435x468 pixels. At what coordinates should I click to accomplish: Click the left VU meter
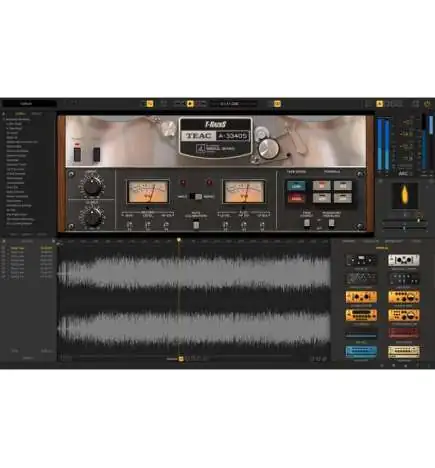pos(148,192)
